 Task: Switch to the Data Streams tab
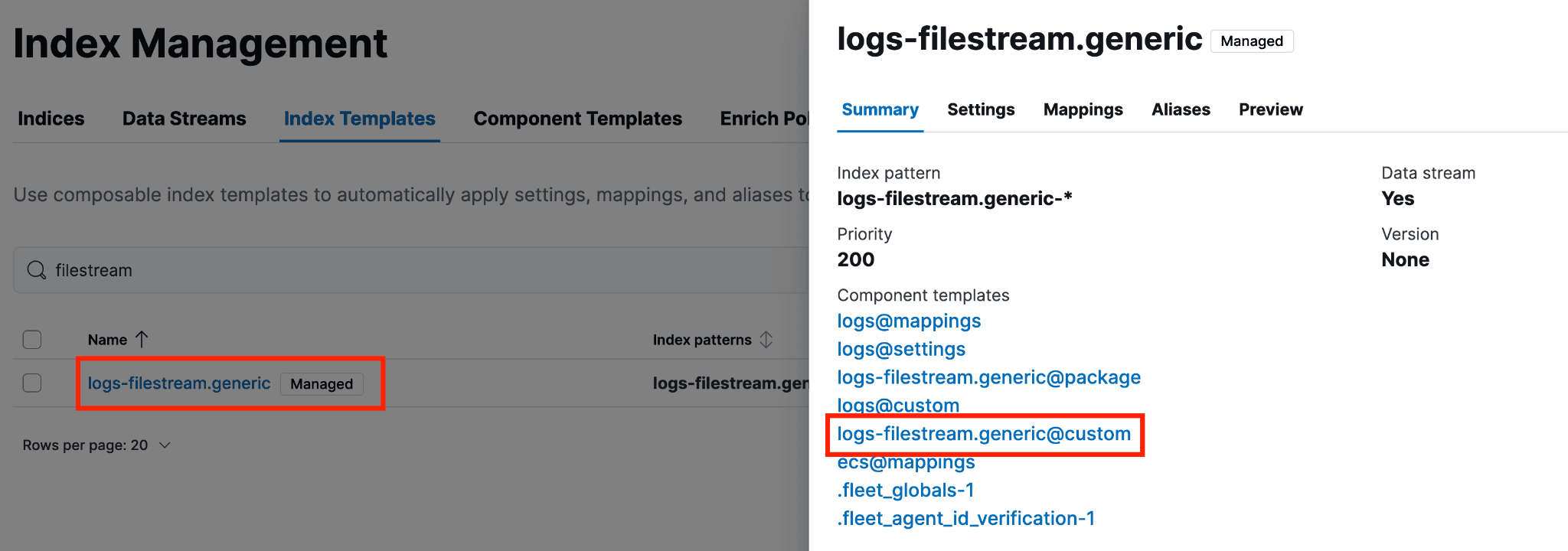point(184,119)
